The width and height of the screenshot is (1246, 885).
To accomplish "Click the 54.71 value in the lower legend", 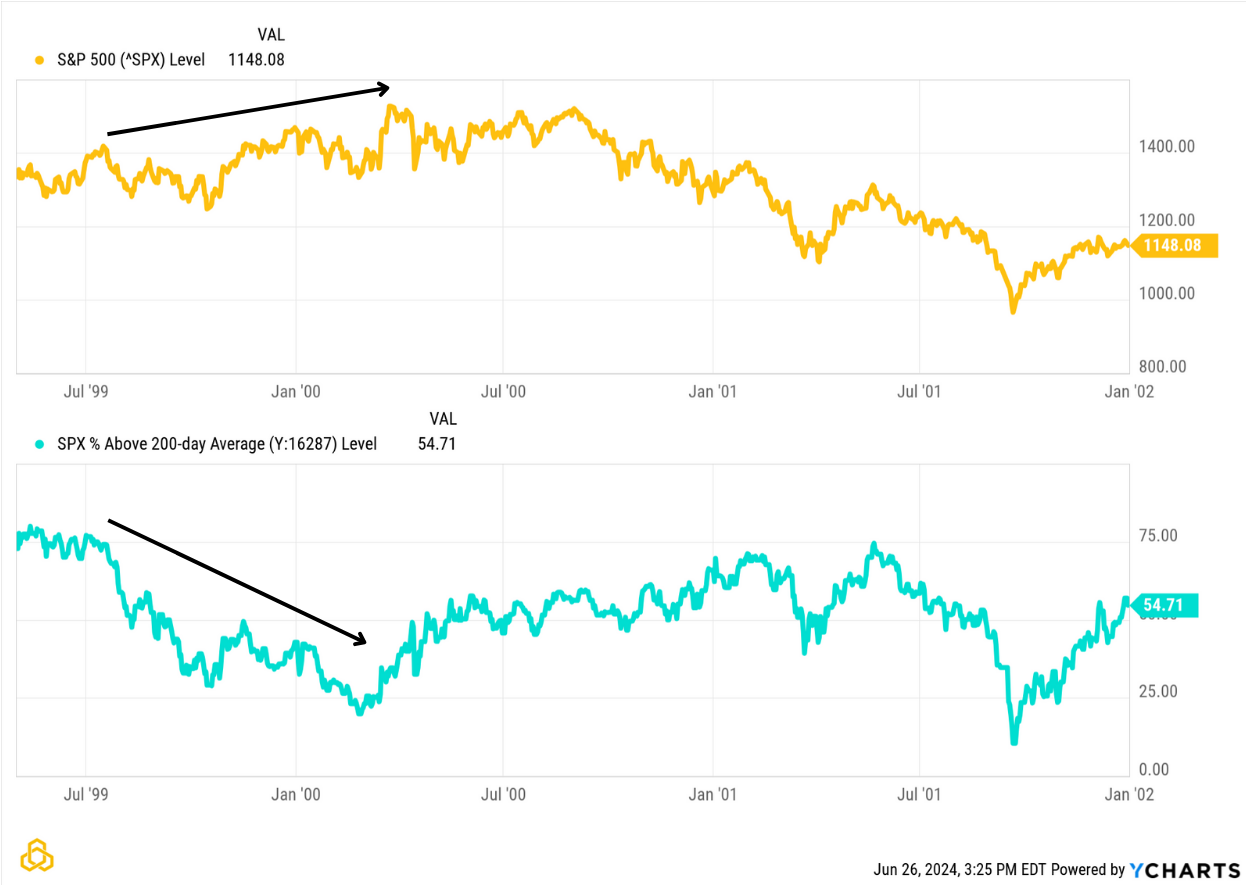I will (x=436, y=444).
